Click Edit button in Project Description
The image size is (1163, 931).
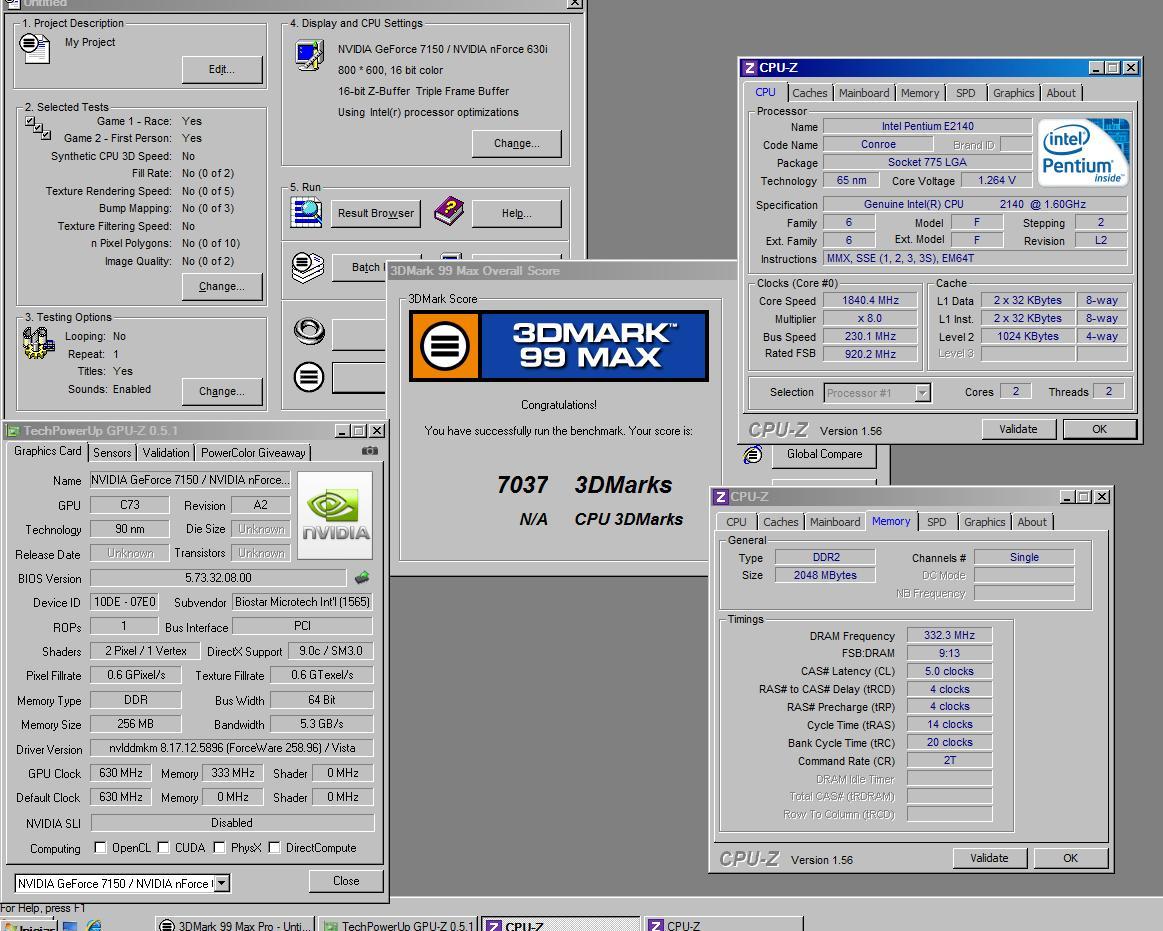coord(222,69)
